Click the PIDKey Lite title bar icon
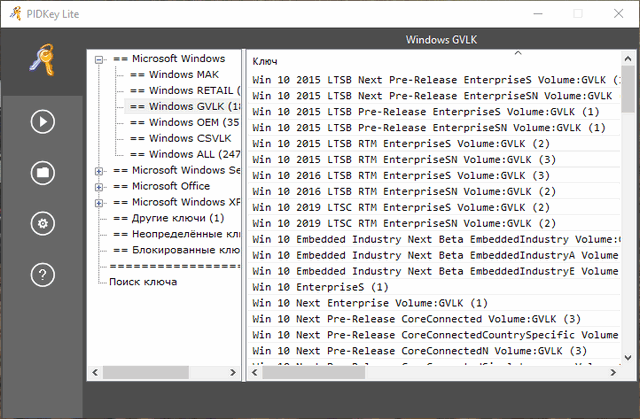640x419 pixels. 13,14
